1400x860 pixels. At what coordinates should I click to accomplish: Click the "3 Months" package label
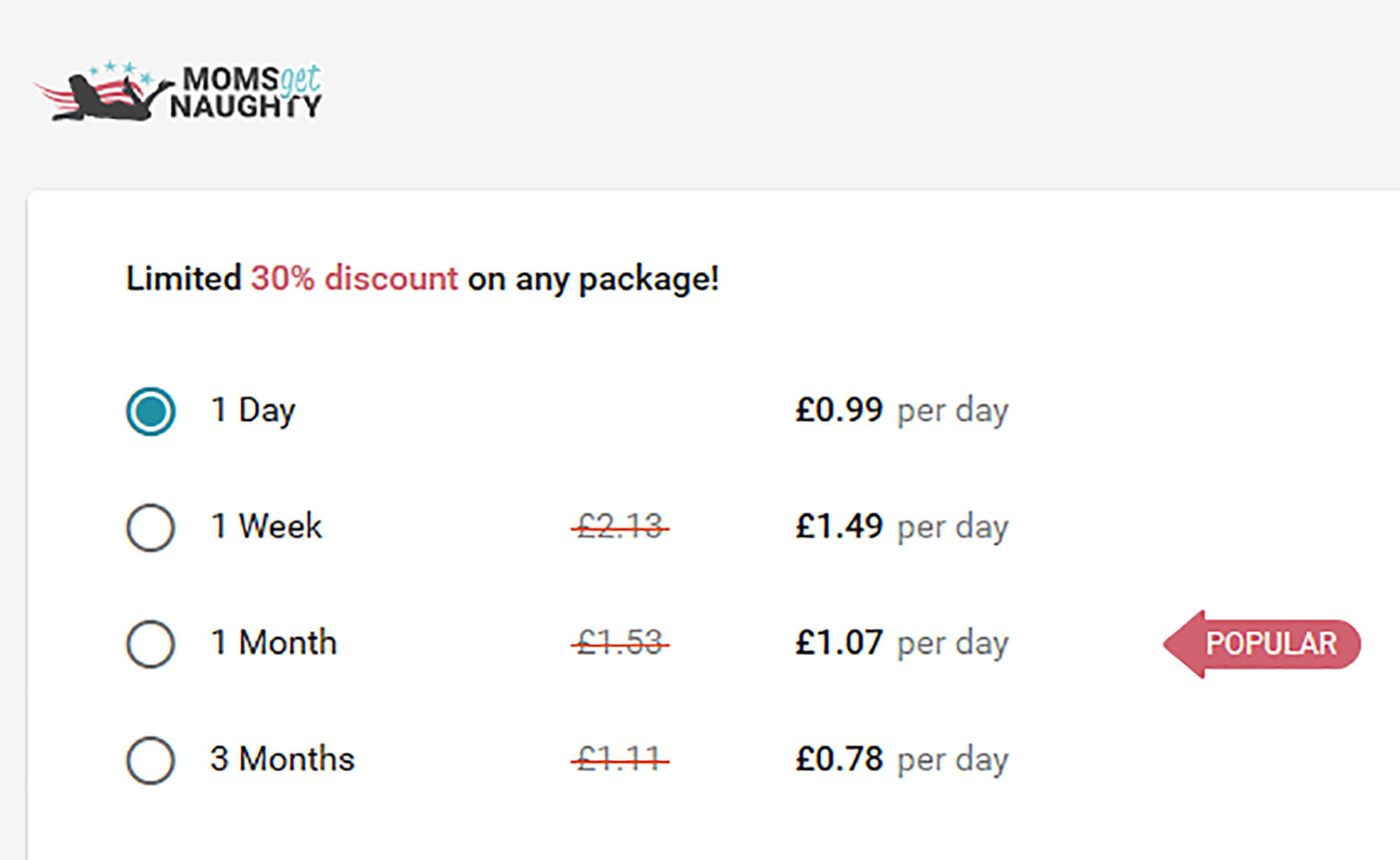click(282, 759)
